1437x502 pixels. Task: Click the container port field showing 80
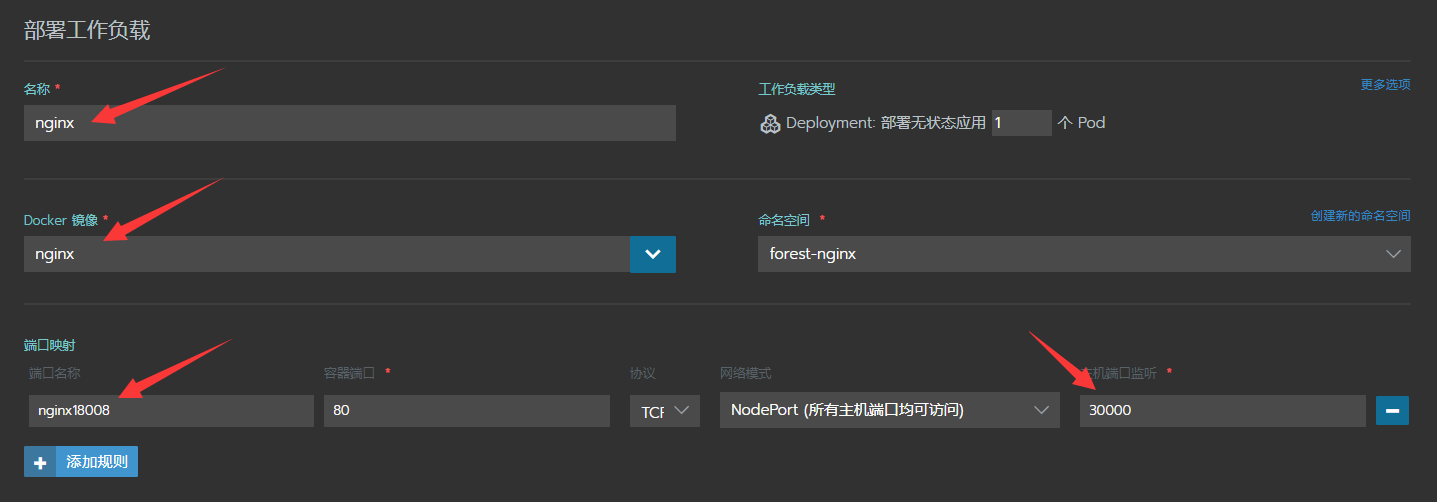point(467,410)
